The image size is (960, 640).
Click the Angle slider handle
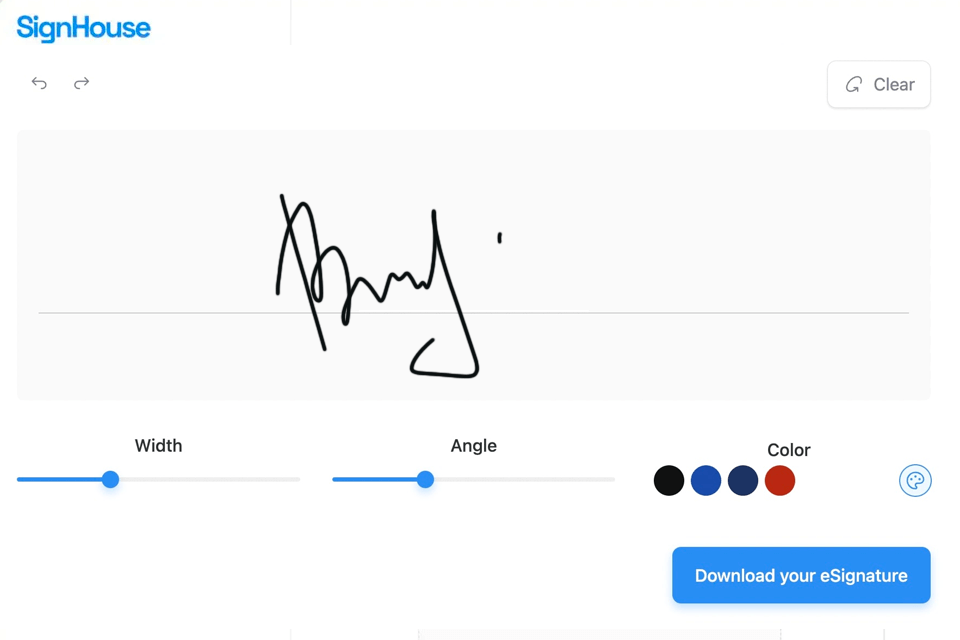pos(425,480)
